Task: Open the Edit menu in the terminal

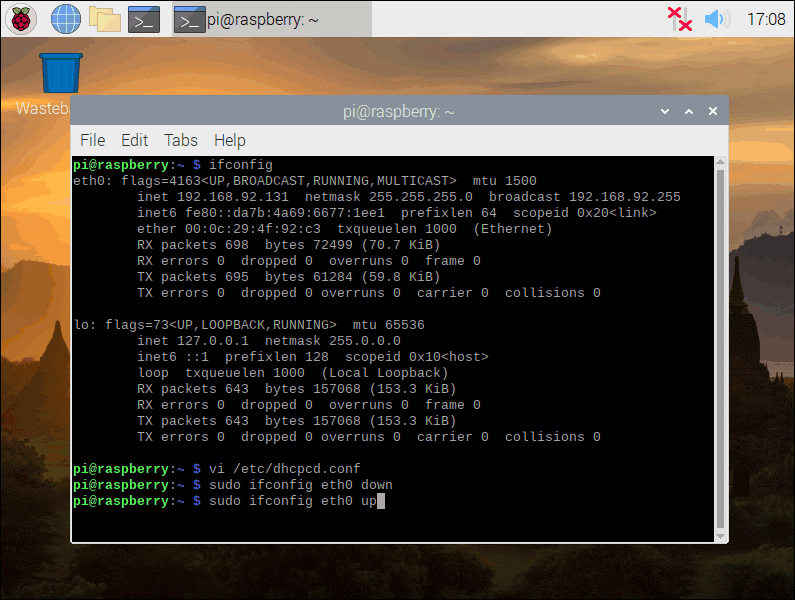Action: (134, 140)
